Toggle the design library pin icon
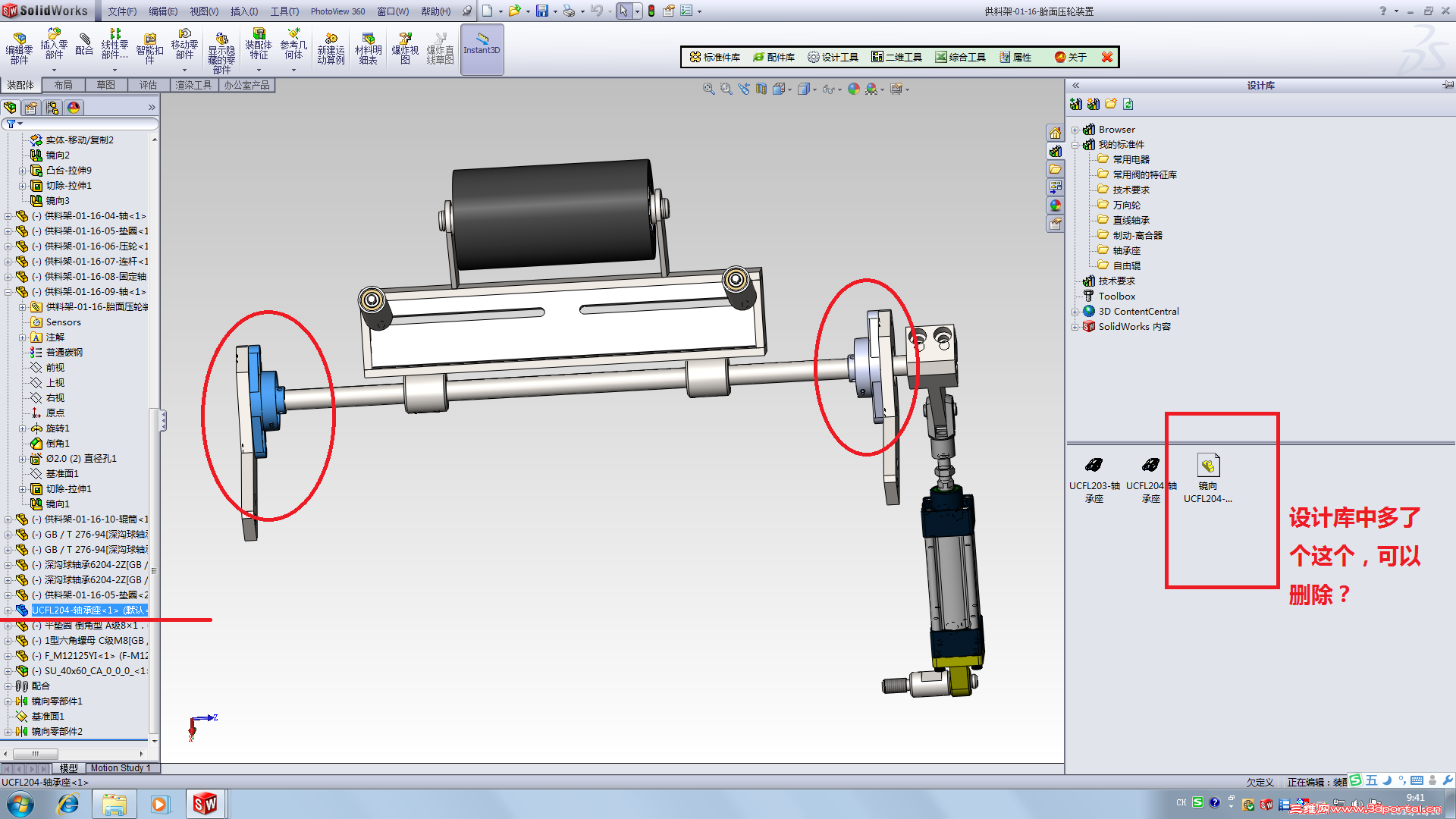 point(1448,85)
